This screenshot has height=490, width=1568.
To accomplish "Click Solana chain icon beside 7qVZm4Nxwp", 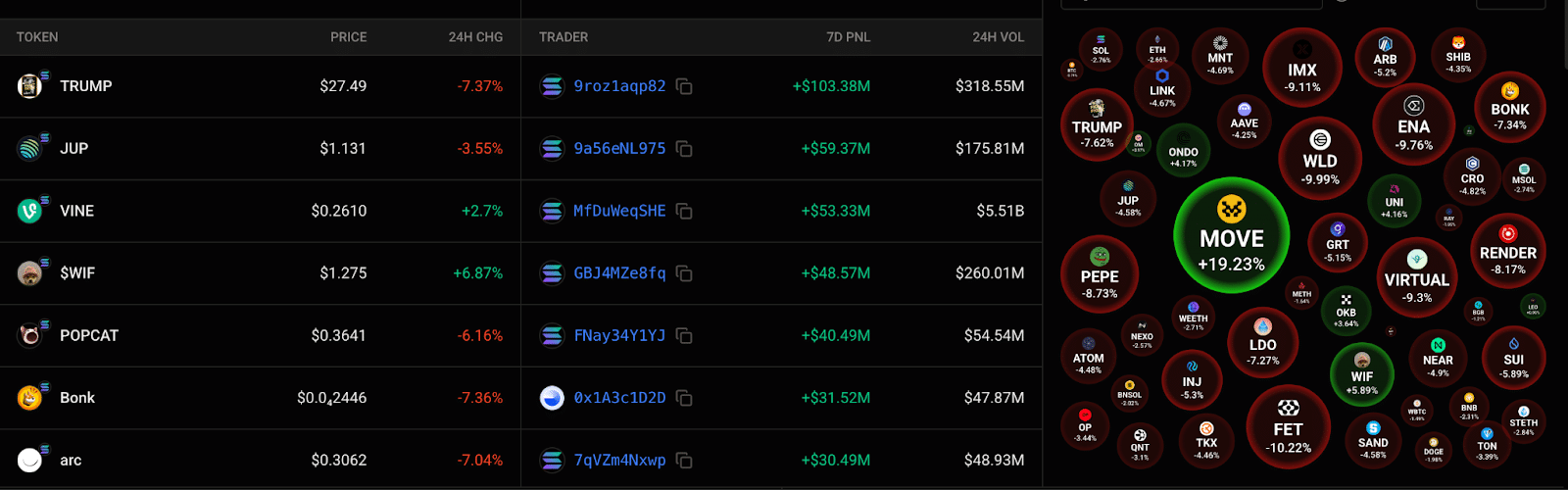I will coord(552,460).
